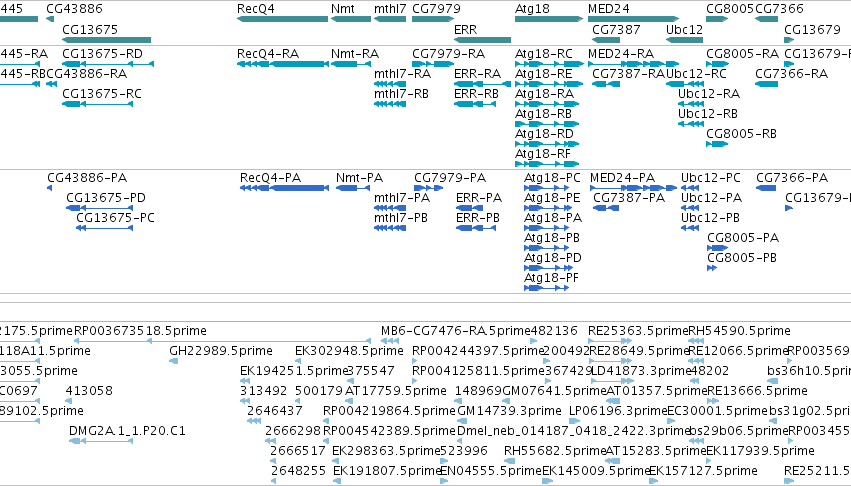Select the mthl7-PA protein label
The height and width of the screenshot is (486, 851).
tap(402, 198)
